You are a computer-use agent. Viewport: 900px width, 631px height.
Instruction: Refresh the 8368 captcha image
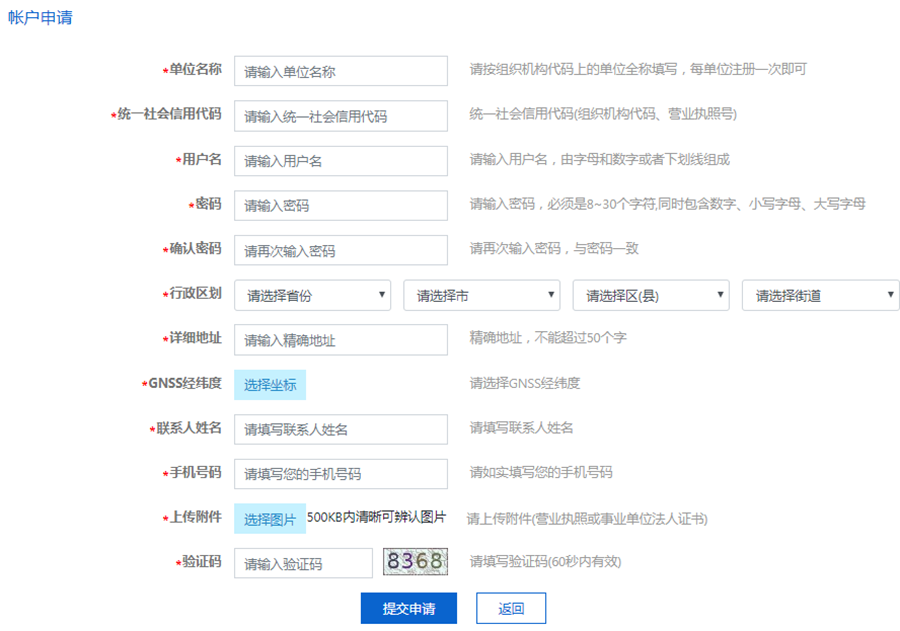[x=415, y=562]
